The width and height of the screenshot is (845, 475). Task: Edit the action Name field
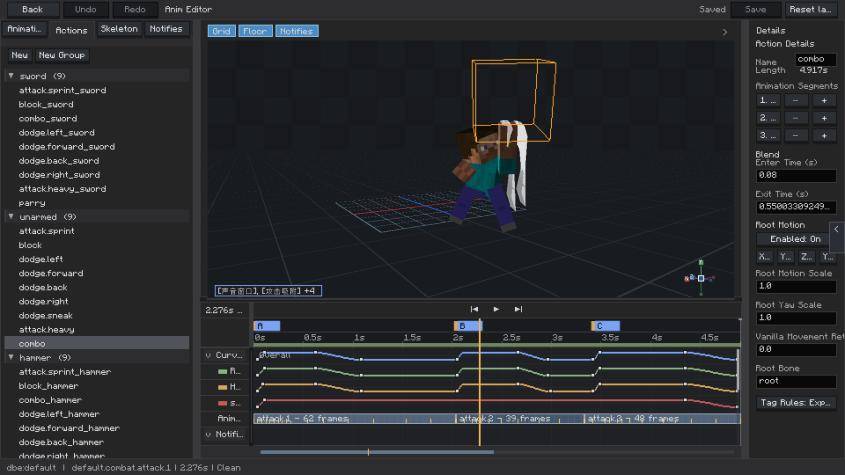pyautogui.click(x=815, y=59)
